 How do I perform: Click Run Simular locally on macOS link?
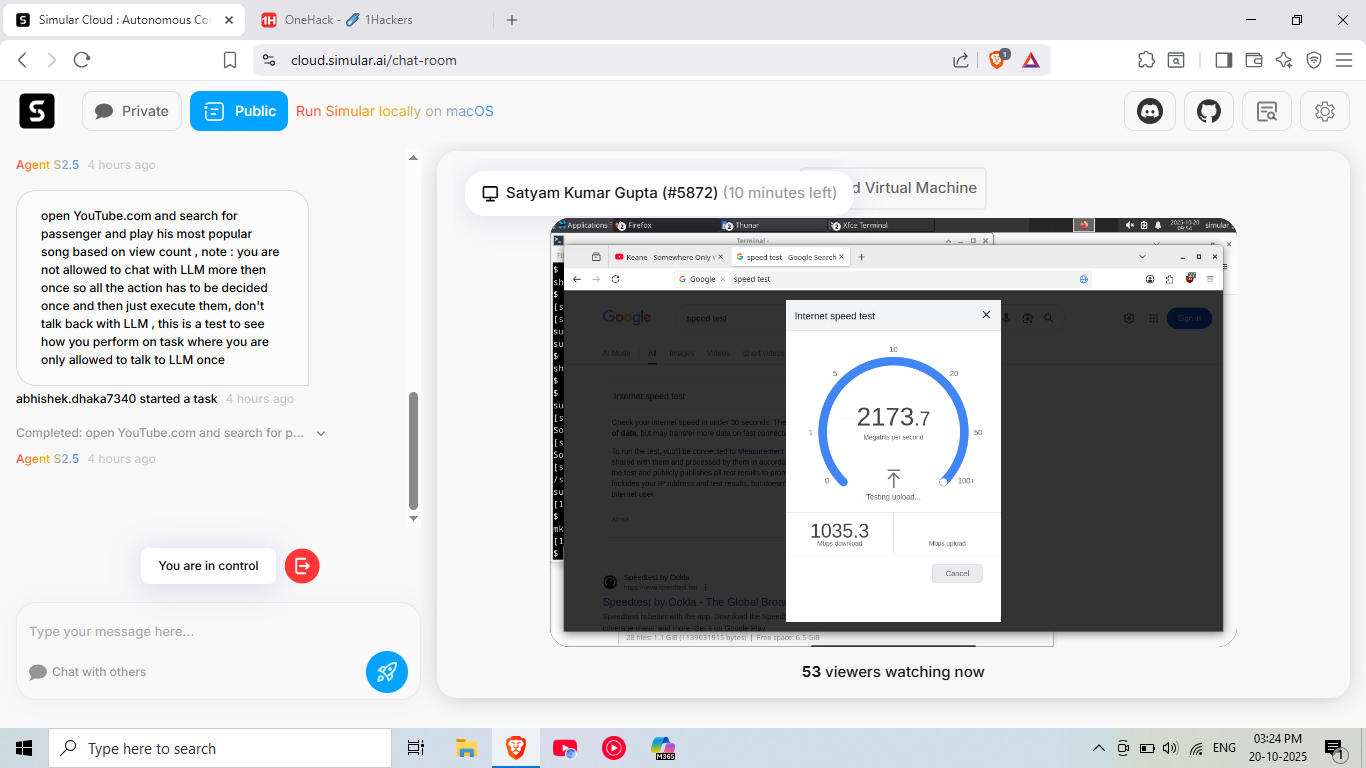[395, 111]
